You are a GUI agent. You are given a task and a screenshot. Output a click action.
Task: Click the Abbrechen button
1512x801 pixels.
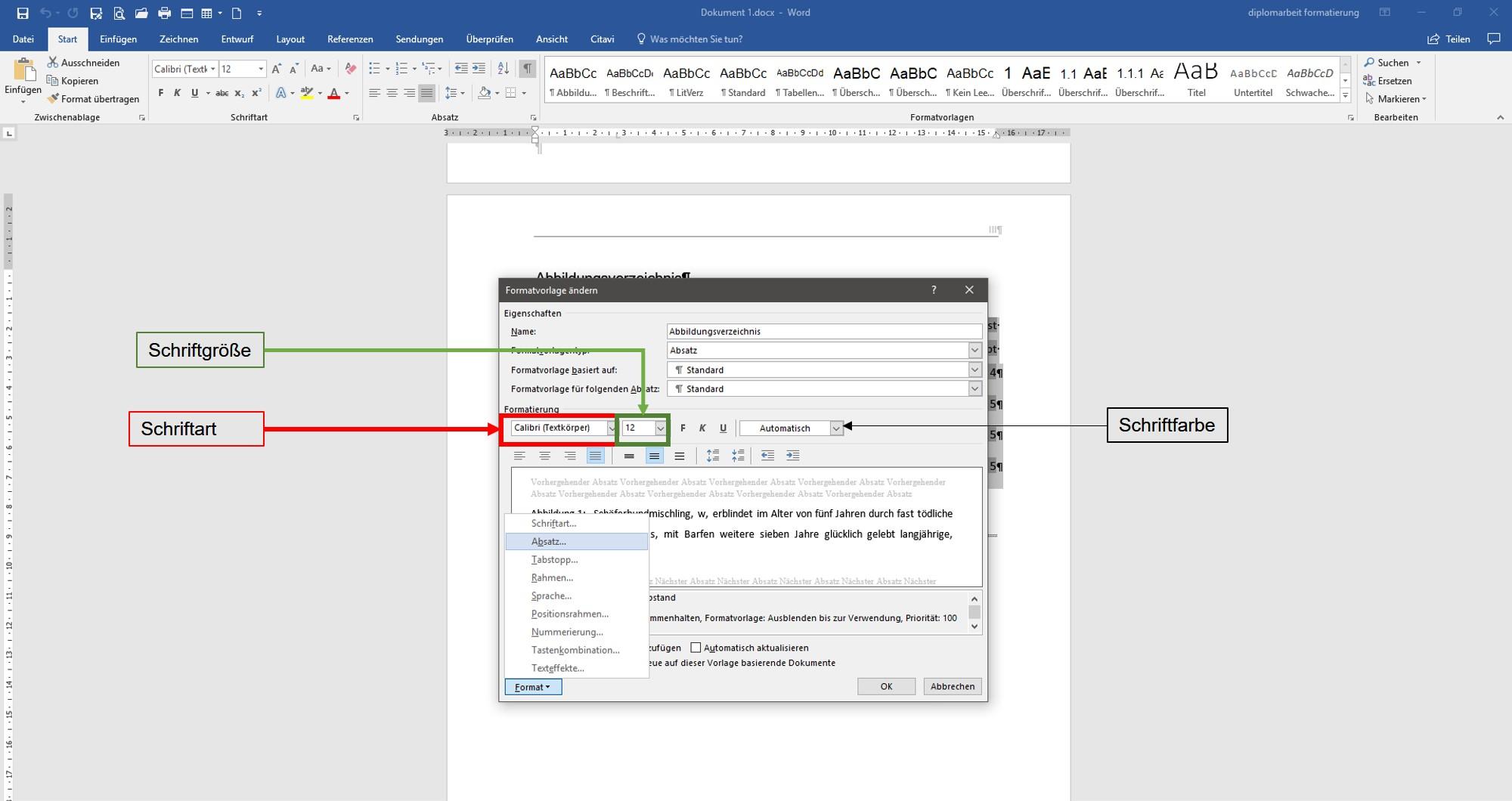(x=953, y=687)
